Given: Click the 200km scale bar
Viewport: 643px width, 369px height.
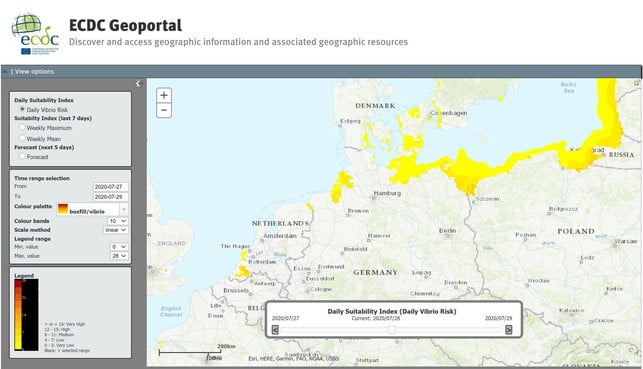Looking at the screenshot, I should (x=190, y=352).
